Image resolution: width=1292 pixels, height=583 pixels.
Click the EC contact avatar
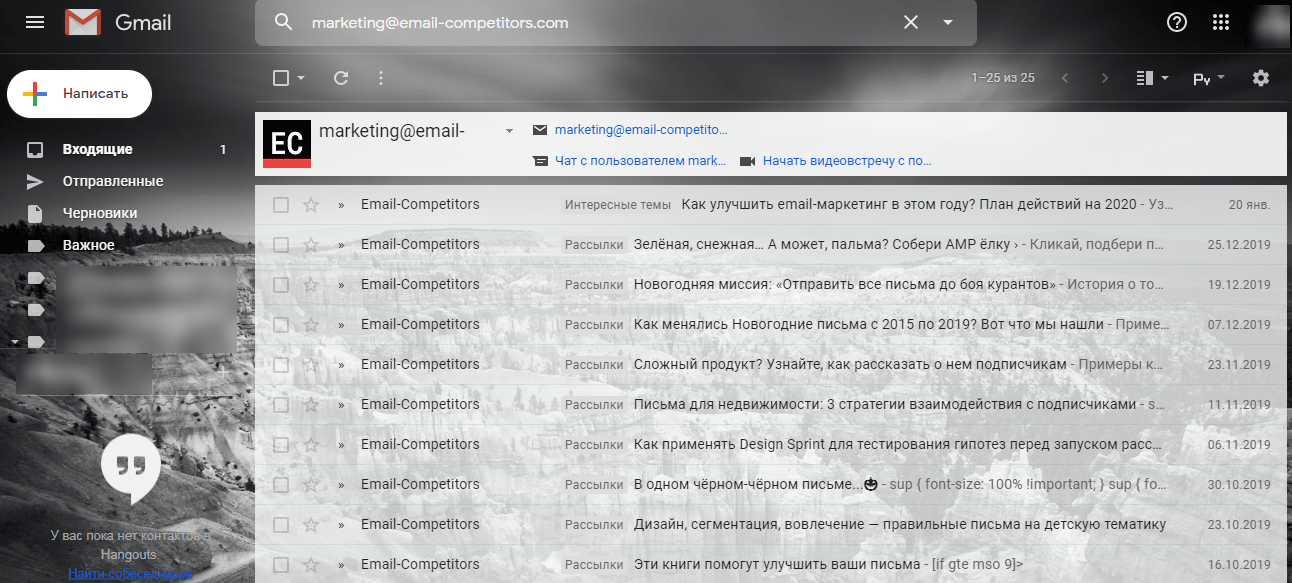point(287,143)
